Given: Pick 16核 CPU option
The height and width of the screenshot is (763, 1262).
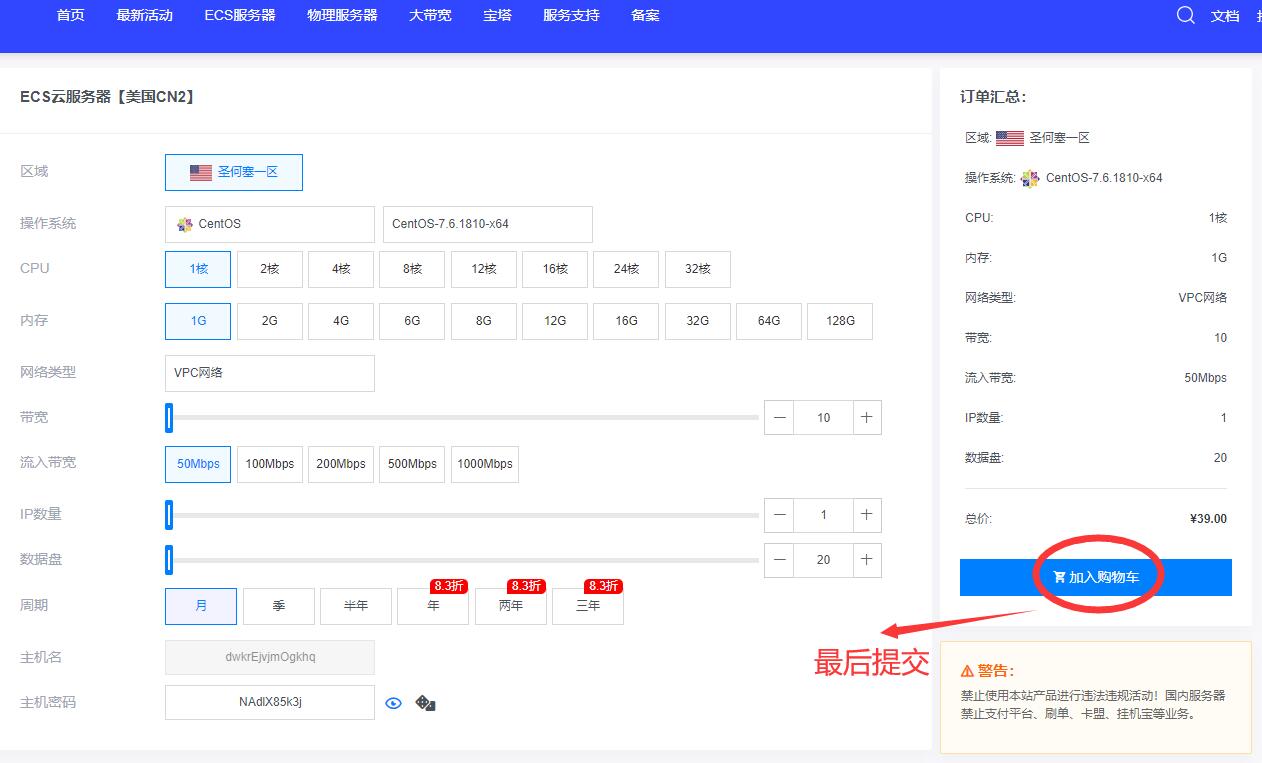Looking at the screenshot, I should tap(555, 269).
